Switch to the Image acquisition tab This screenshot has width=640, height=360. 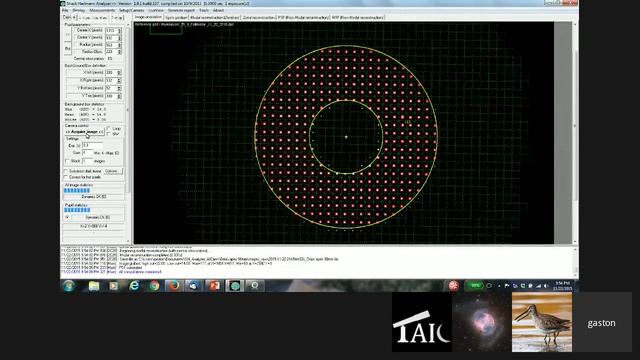point(148,17)
